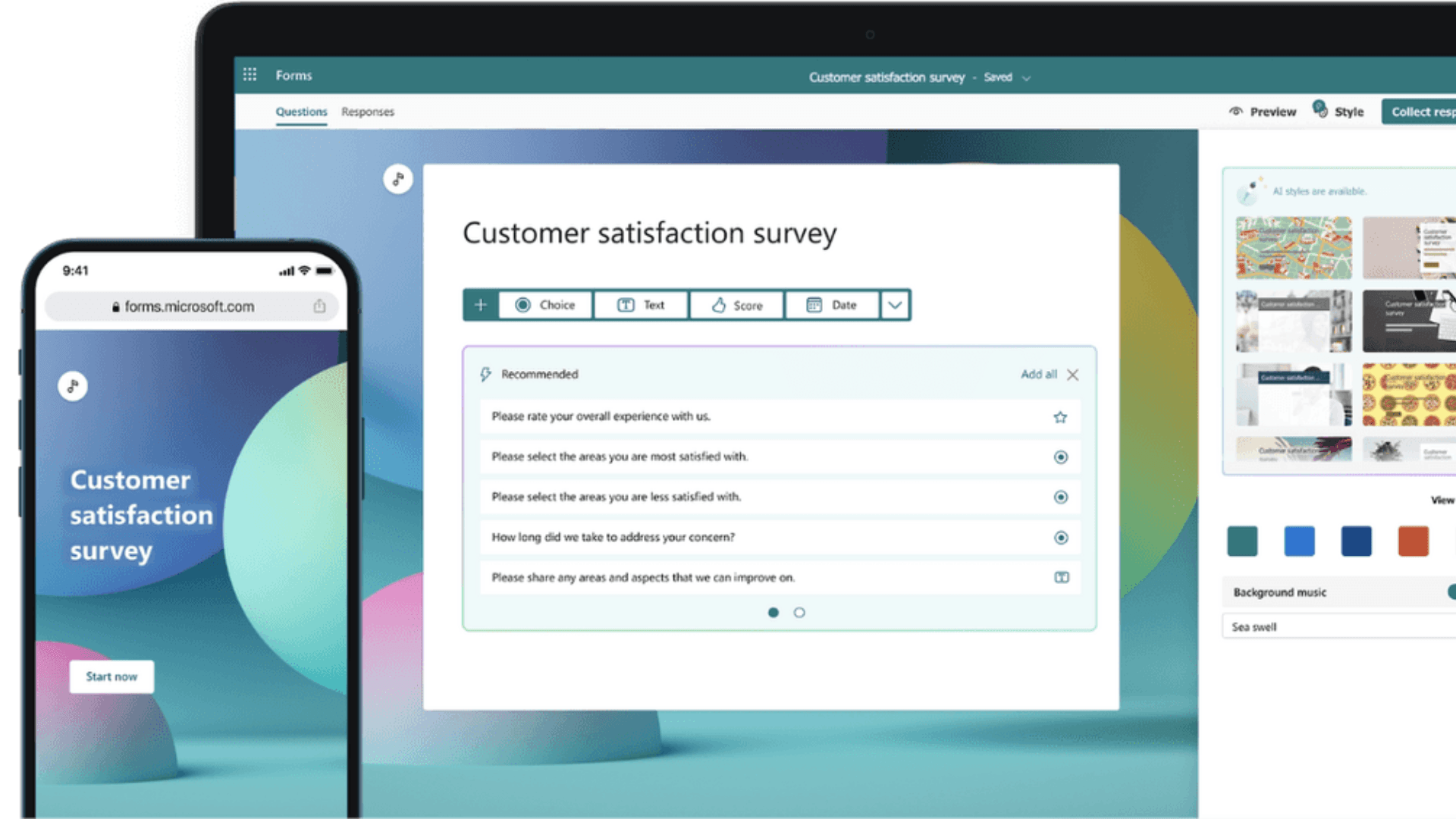Image resolution: width=1456 pixels, height=819 pixels.
Task: Click the music note icon beside the form
Action: pyautogui.click(x=397, y=179)
